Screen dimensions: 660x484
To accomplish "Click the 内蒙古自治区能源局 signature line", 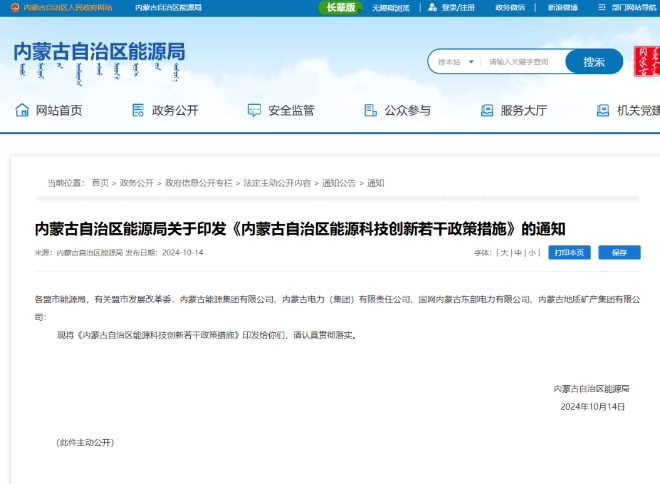I will click(591, 389).
